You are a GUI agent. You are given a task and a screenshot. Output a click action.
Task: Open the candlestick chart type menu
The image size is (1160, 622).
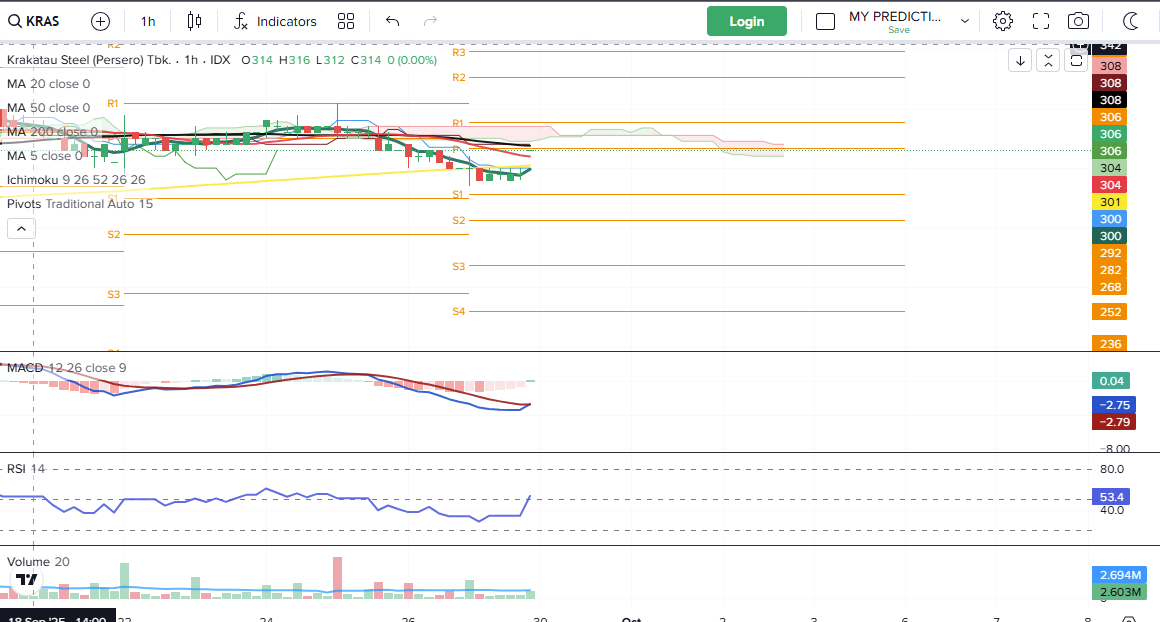(x=194, y=21)
